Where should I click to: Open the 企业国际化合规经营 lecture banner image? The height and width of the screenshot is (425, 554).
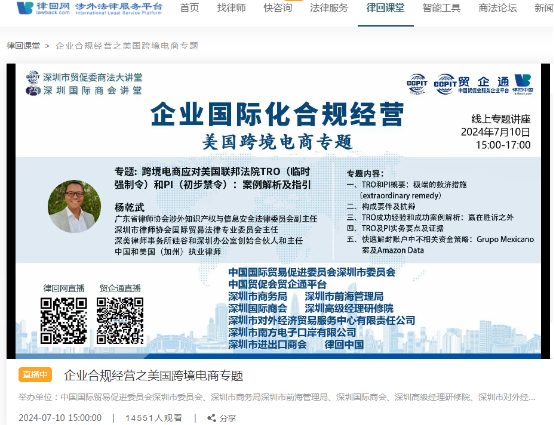[x=278, y=211]
